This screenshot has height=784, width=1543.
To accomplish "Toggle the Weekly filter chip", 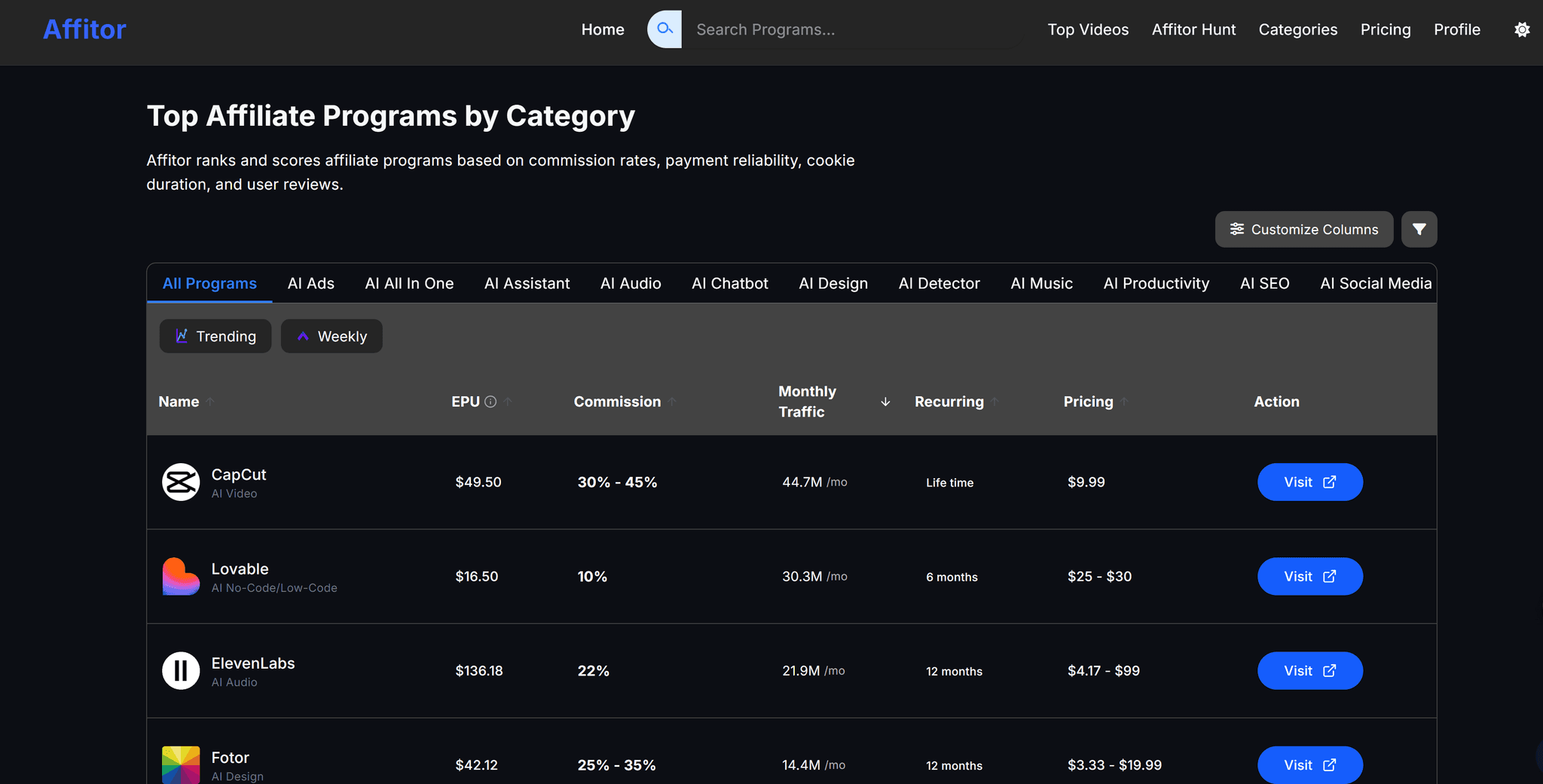I will (x=332, y=336).
